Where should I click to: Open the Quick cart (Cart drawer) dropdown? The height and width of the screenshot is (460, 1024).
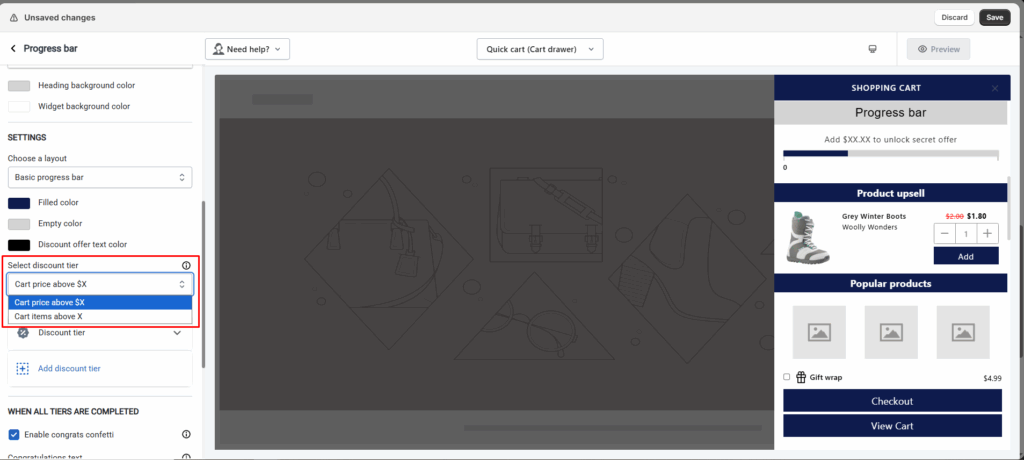540,49
